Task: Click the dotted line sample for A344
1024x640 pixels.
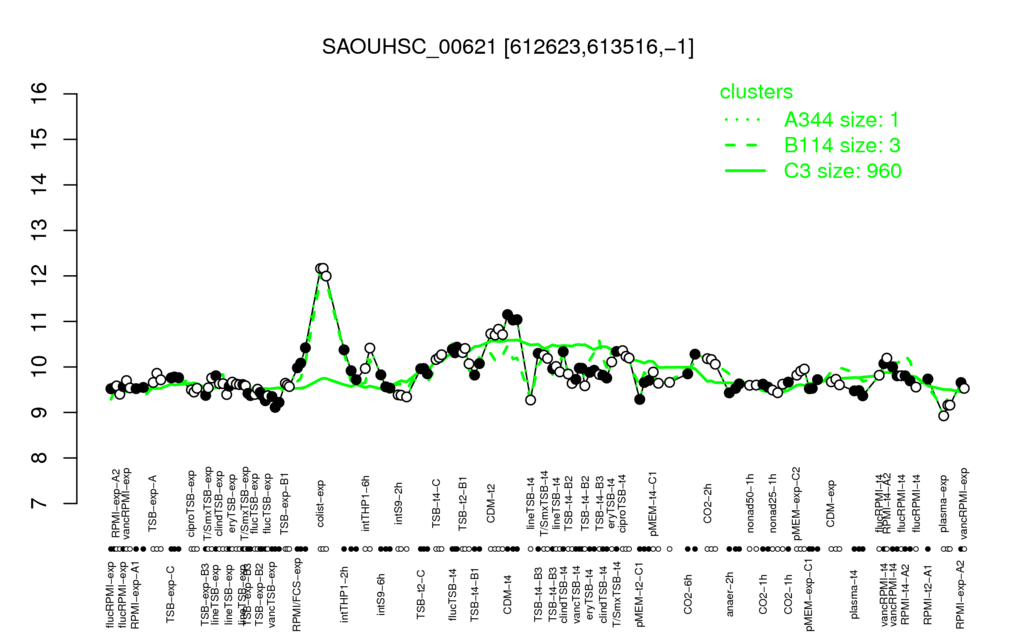Action: pos(744,120)
